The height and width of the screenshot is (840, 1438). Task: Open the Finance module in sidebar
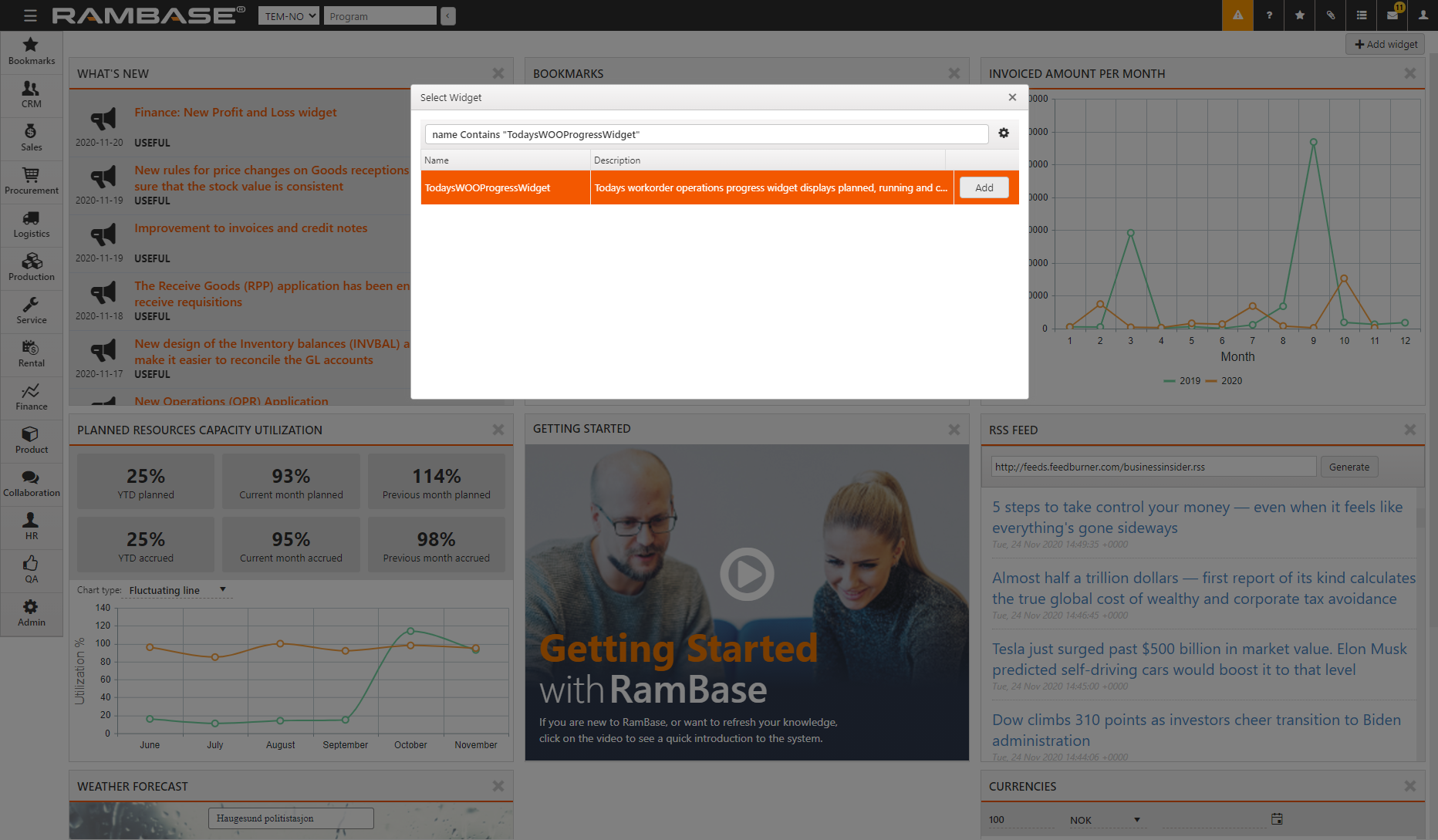32,397
